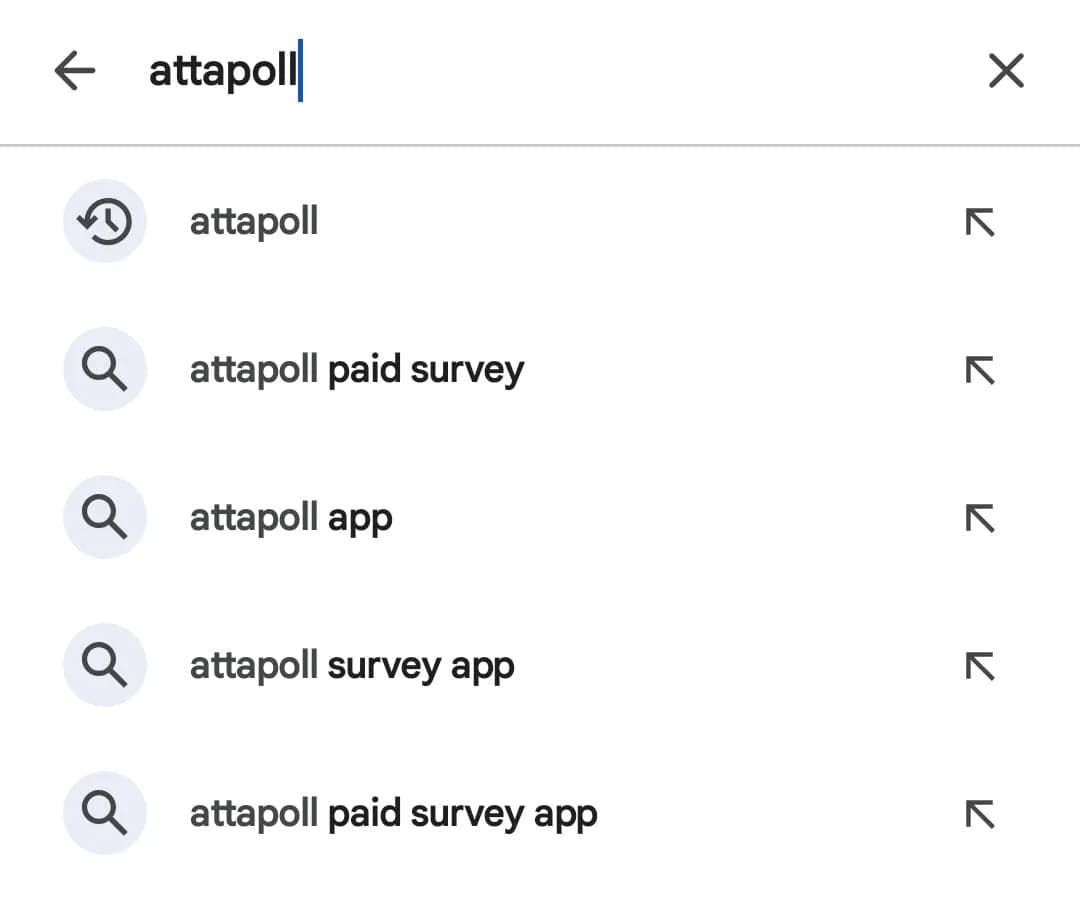Insert 'attapoll paid survey app' via arrow icon
Image resolution: width=1080 pixels, height=909 pixels.
click(x=979, y=815)
